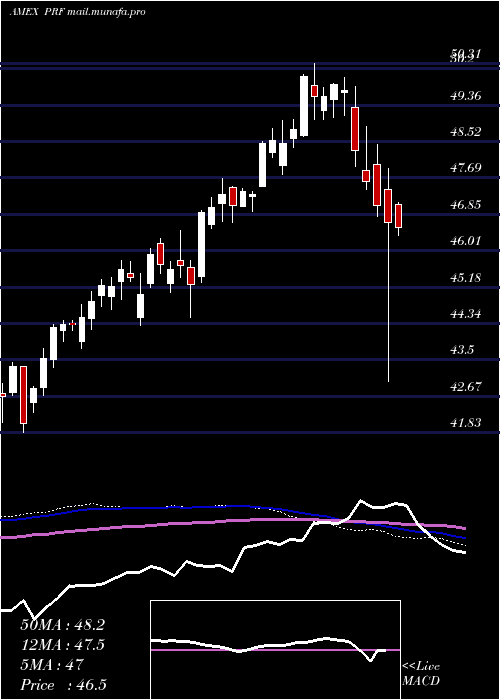Image resolution: width=500 pixels, height=700 pixels.
Task: Click the tall white candle peaking near 50
Action: 304,106
